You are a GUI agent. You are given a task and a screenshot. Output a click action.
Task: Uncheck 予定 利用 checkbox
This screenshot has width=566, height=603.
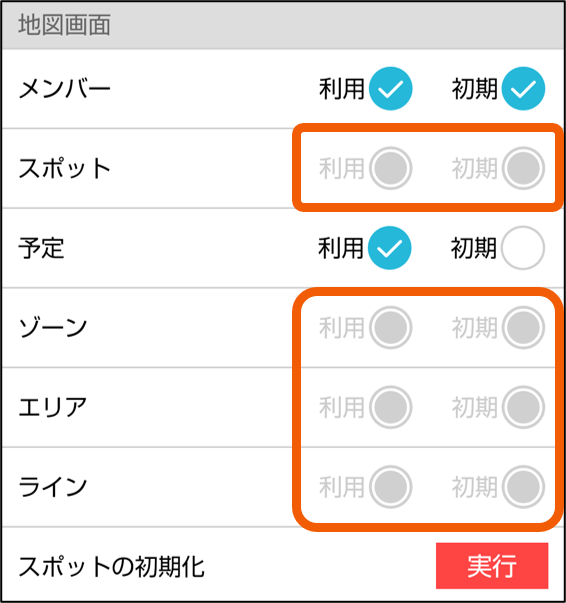(x=390, y=248)
